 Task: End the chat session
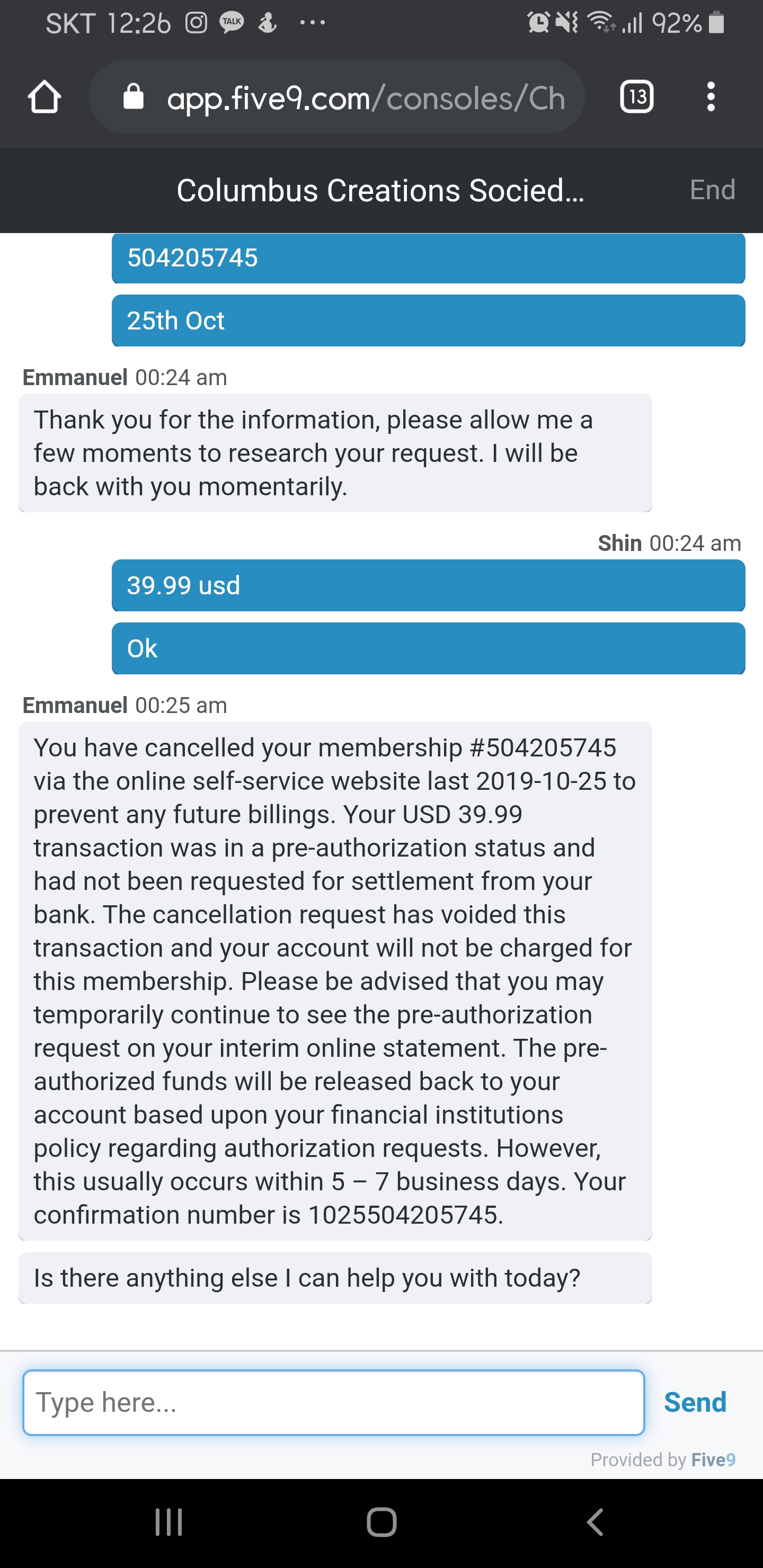coord(712,190)
